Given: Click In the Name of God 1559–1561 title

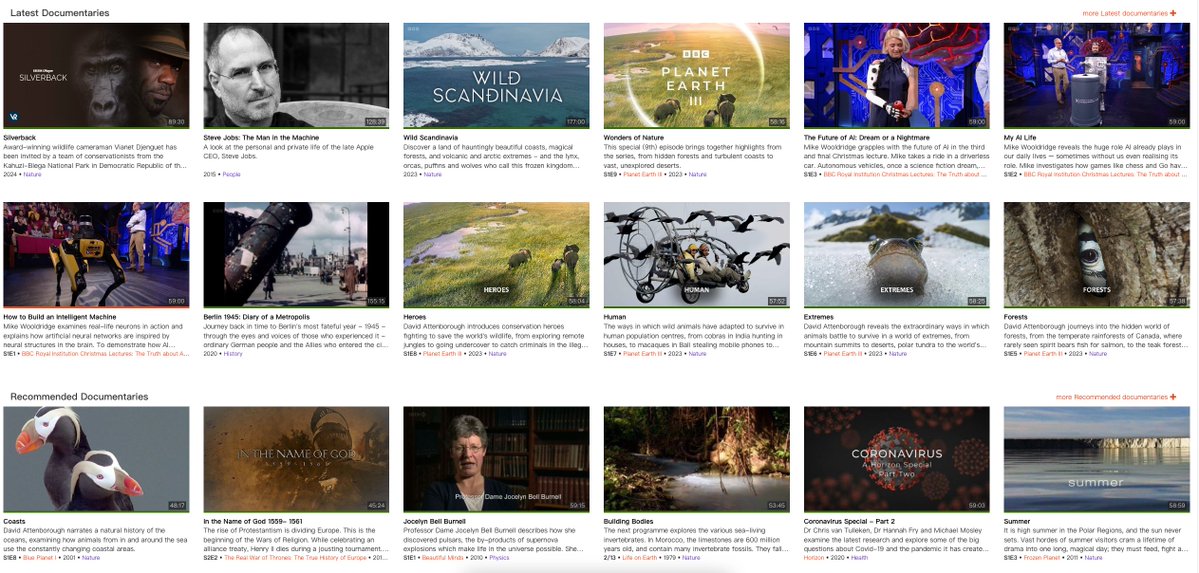Looking at the screenshot, I should pos(252,522).
